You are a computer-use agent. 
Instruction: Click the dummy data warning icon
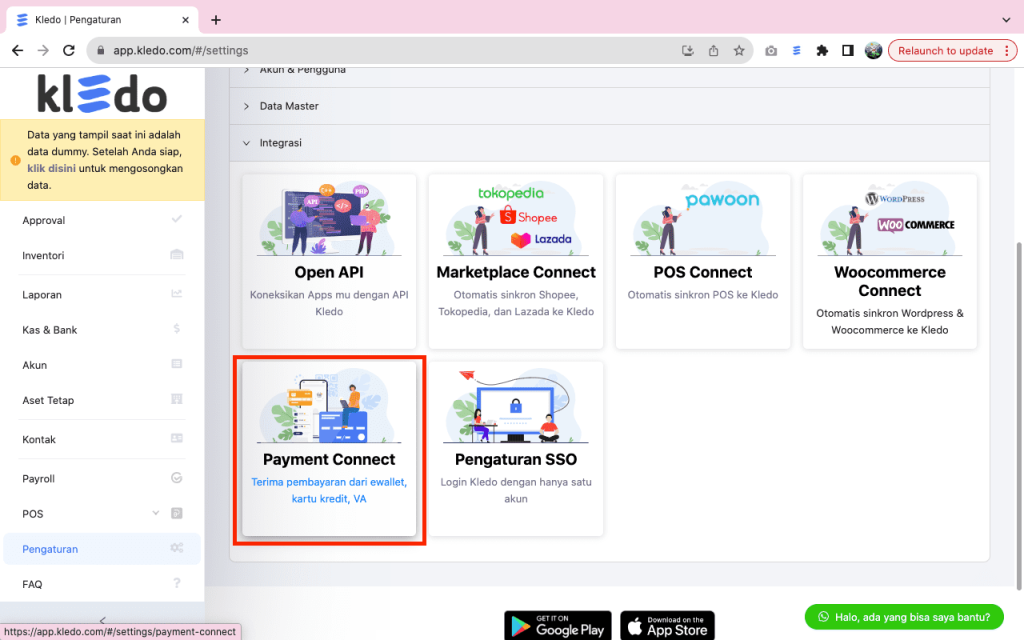[15, 160]
